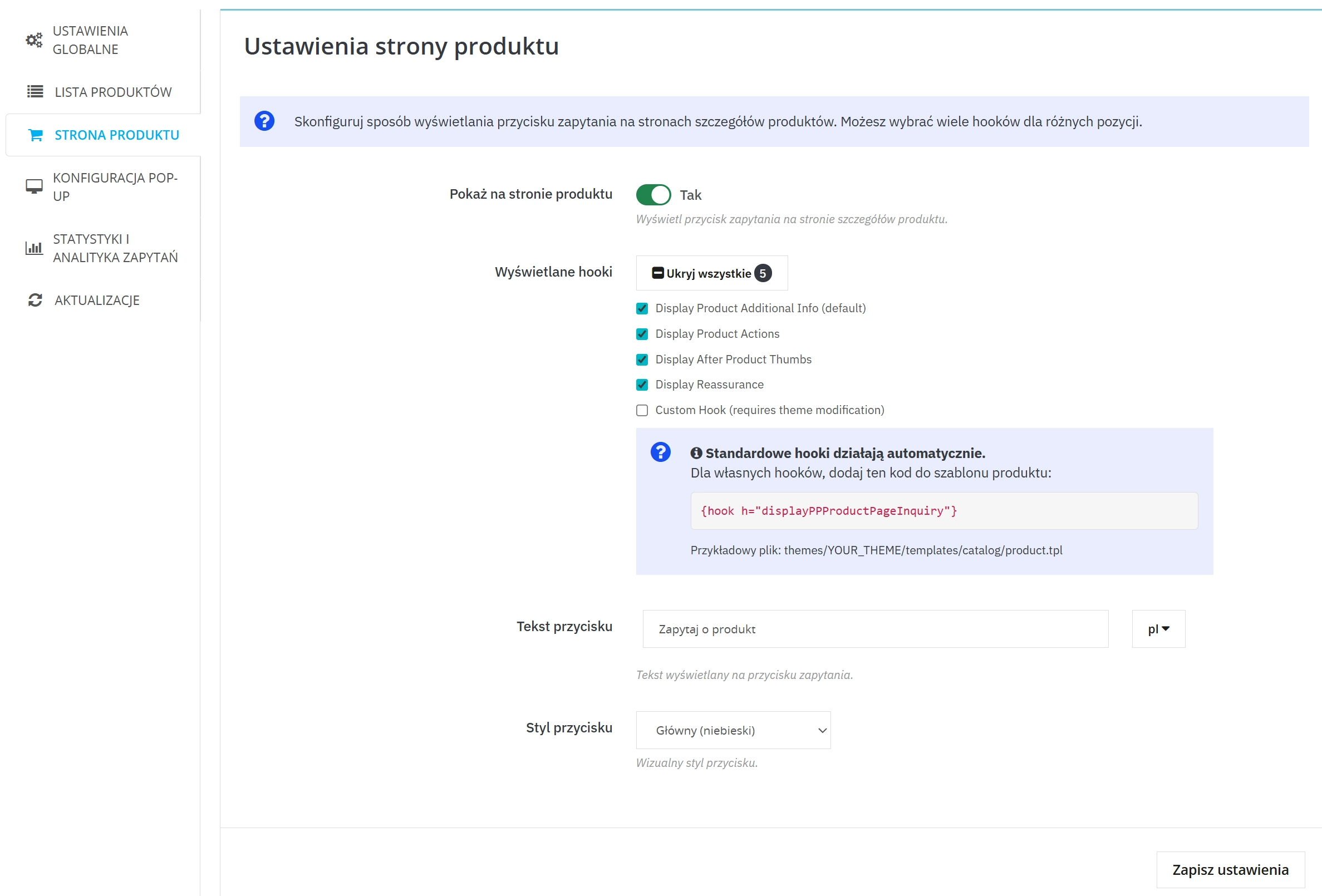
Task: Uncheck Display Reassurance checkbox
Action: pyautogui.click(x=642, y=385)
